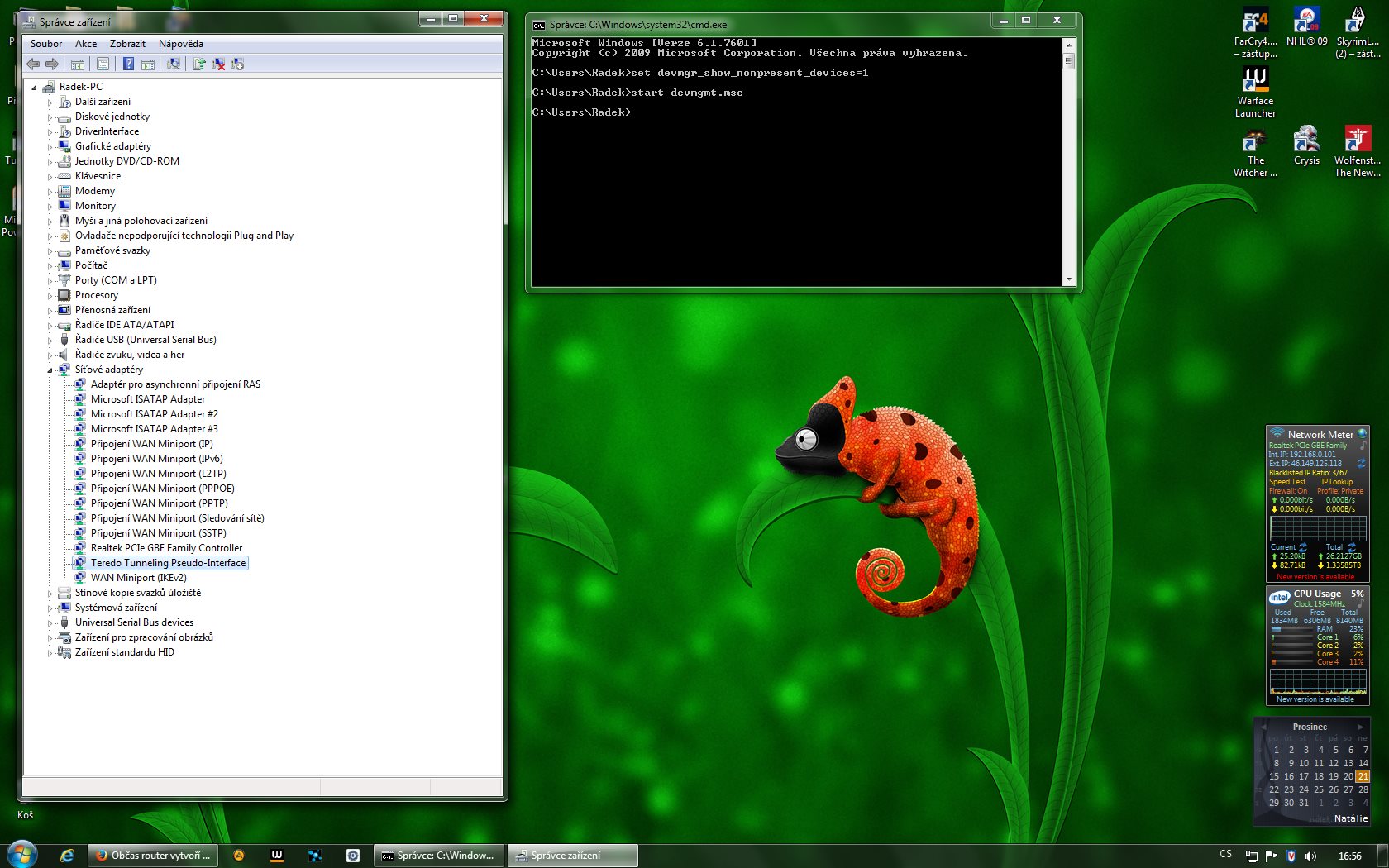Click the blue question mark help icon
Image resolution: width=1389 pixels, height=868 pixels.
point(128,64)
